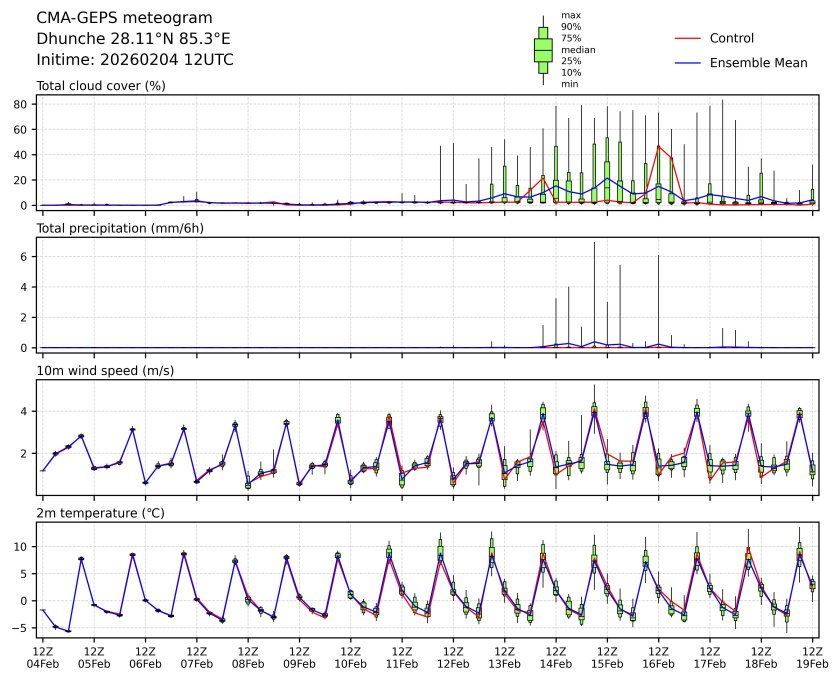Click the red Control legend line
Screen dimensions: 840x681
[x=687, y=38]
